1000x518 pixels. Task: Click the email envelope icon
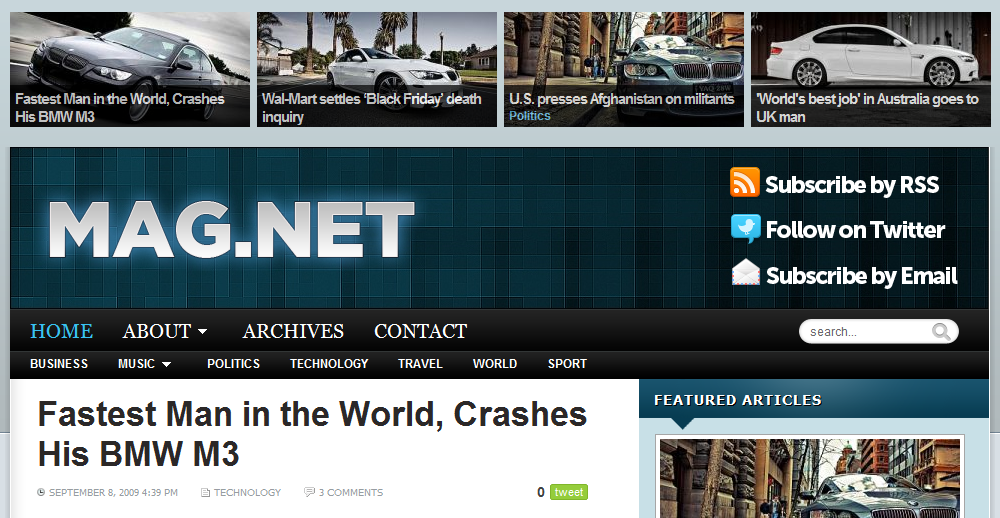(746, 272)
